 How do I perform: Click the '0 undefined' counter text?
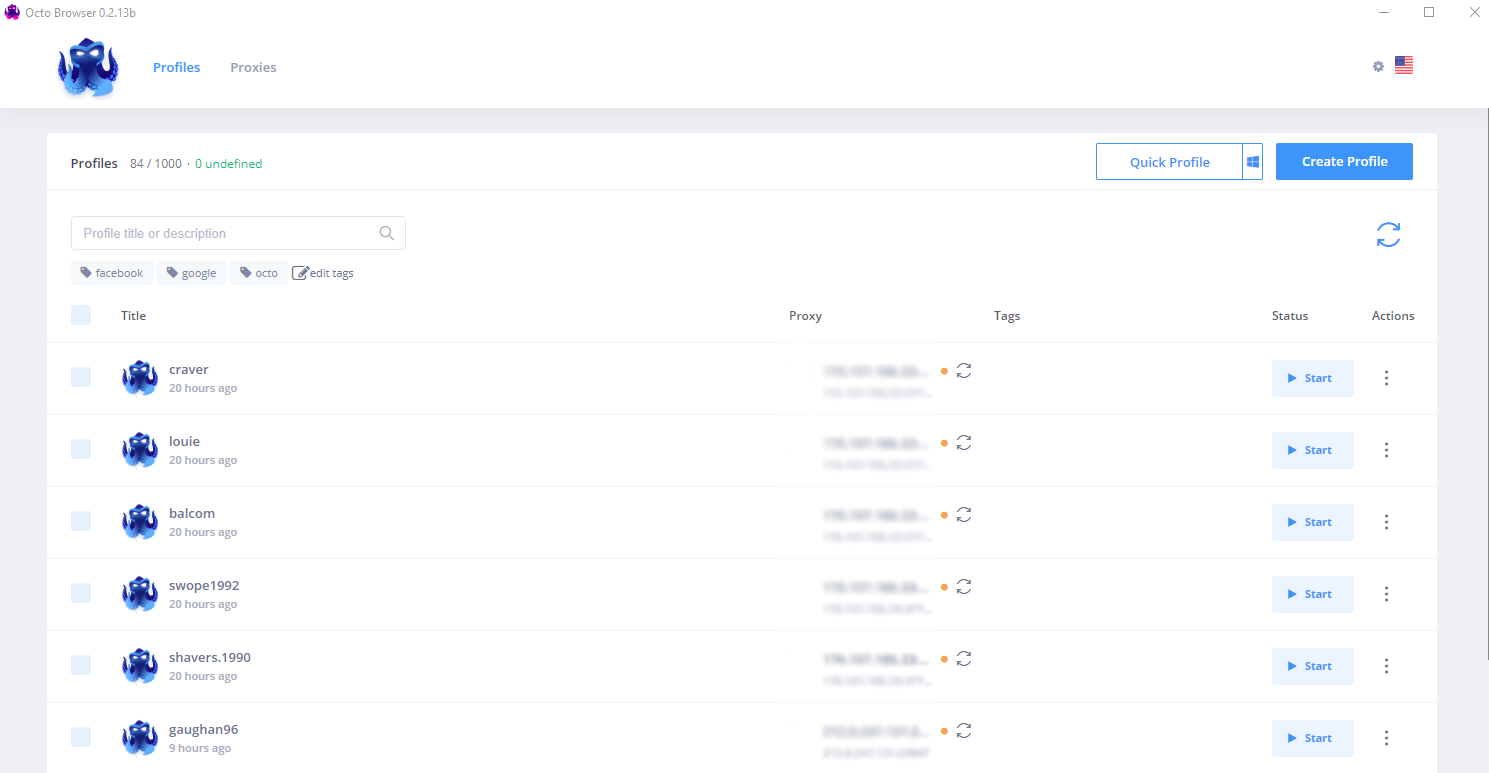(228, 163)
